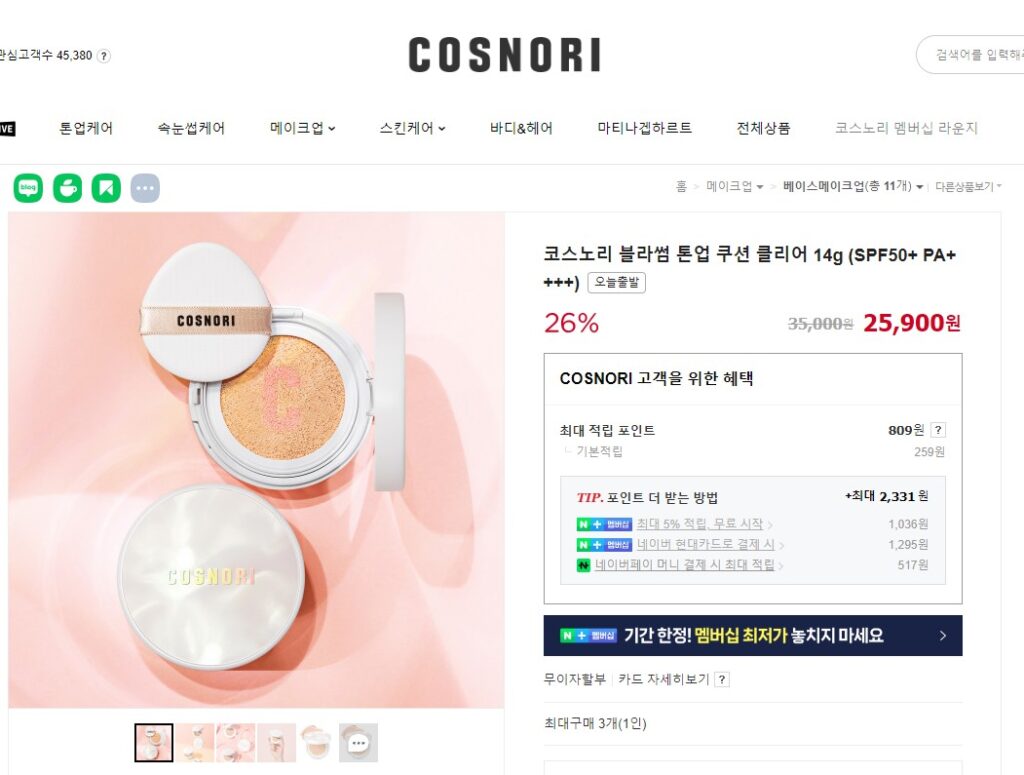The image size is (1024, 775).
Task: Open 최대 5% 적립, 무료 시작 link
Action: point(700,524)
